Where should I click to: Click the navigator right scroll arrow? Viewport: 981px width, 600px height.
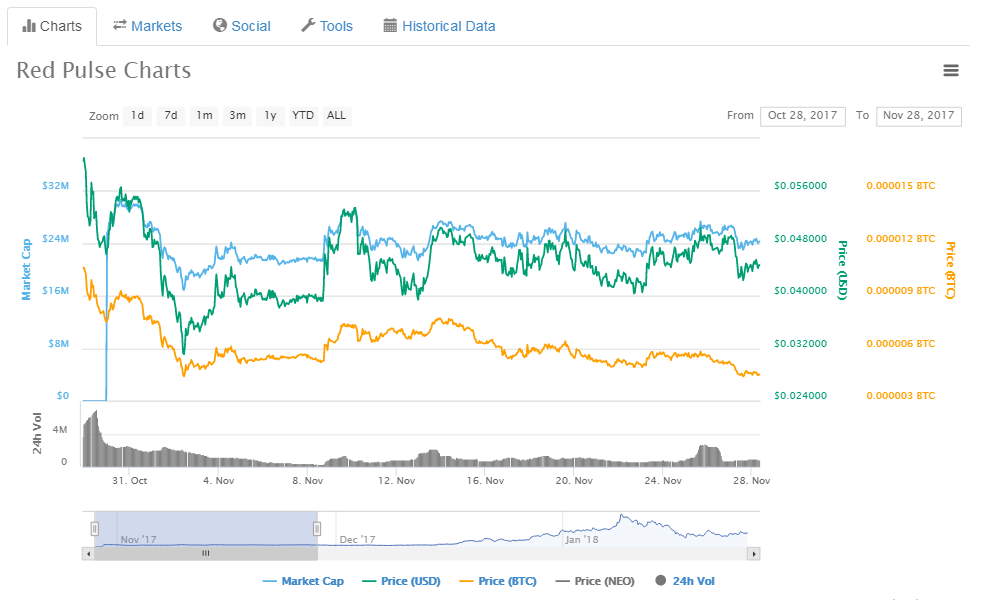point(754,553)
